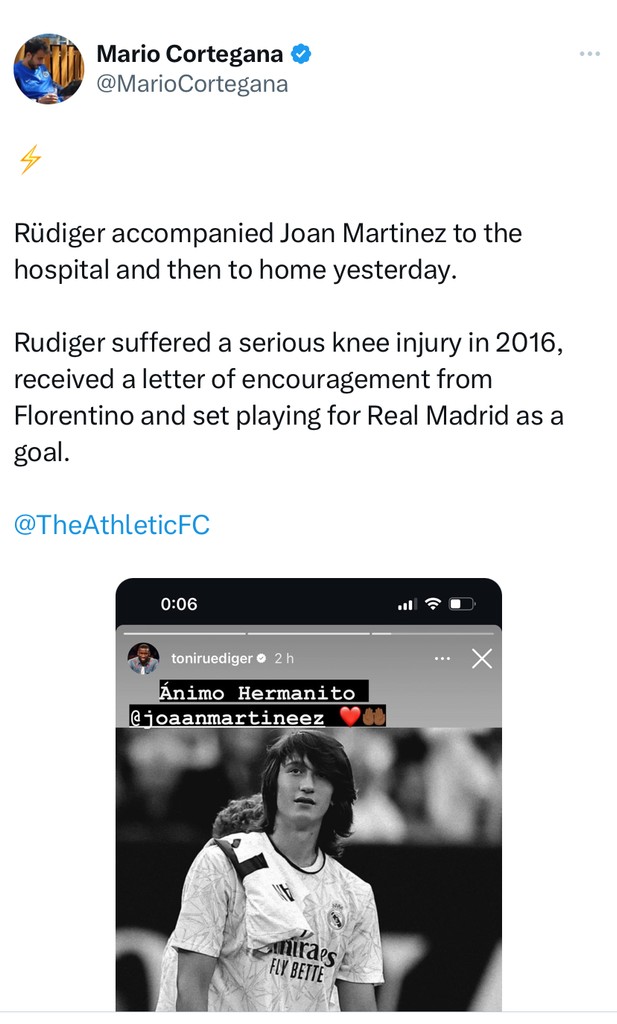Click the red heart emoji in the story

[x=350, y=716]
